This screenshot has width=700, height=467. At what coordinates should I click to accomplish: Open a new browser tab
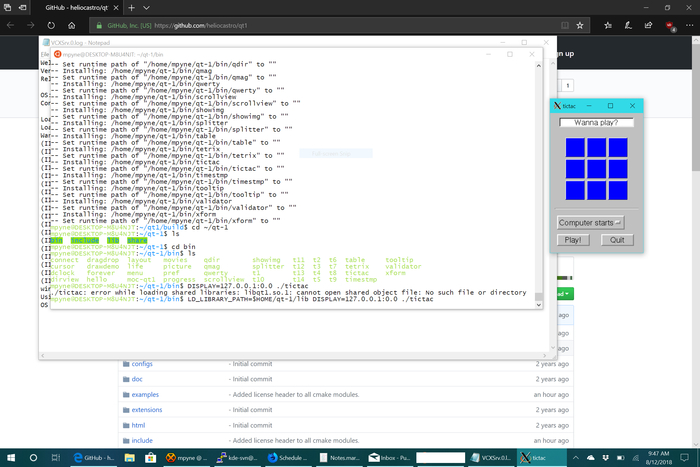[x=131, y=6]
